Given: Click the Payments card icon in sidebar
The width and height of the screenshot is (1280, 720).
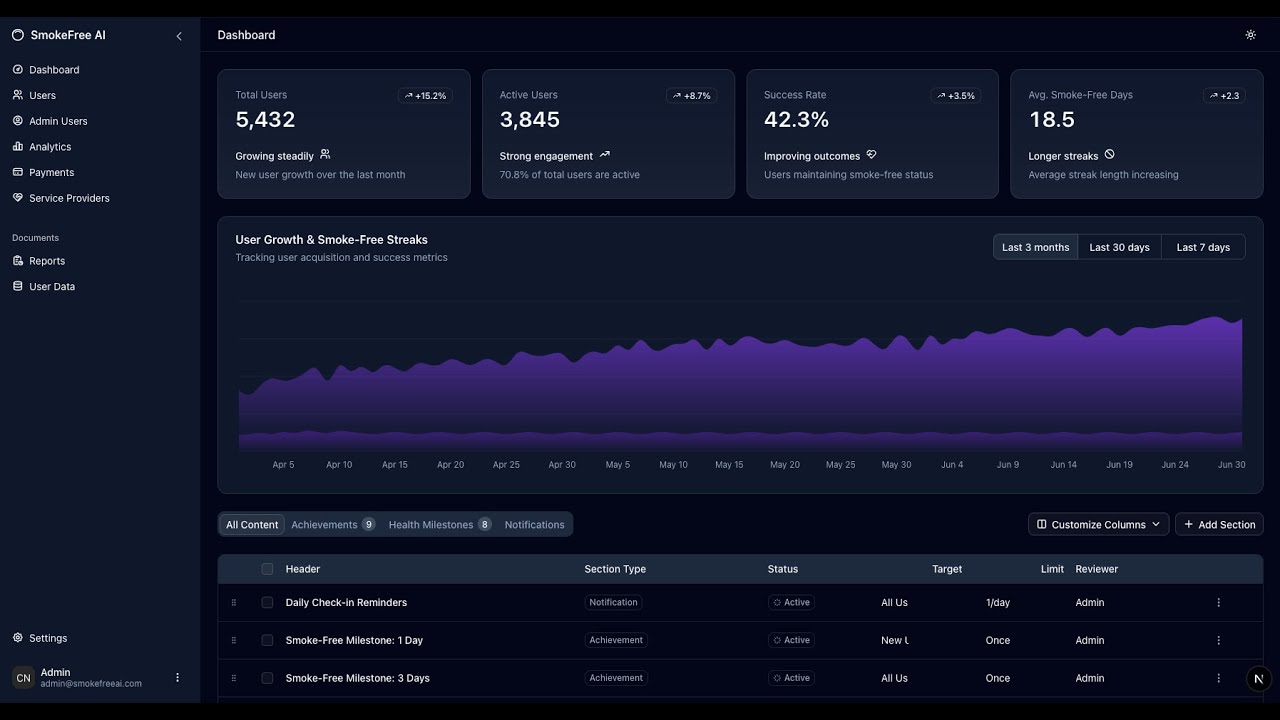Looking at the screenshot, I should [x=18, y=172].
